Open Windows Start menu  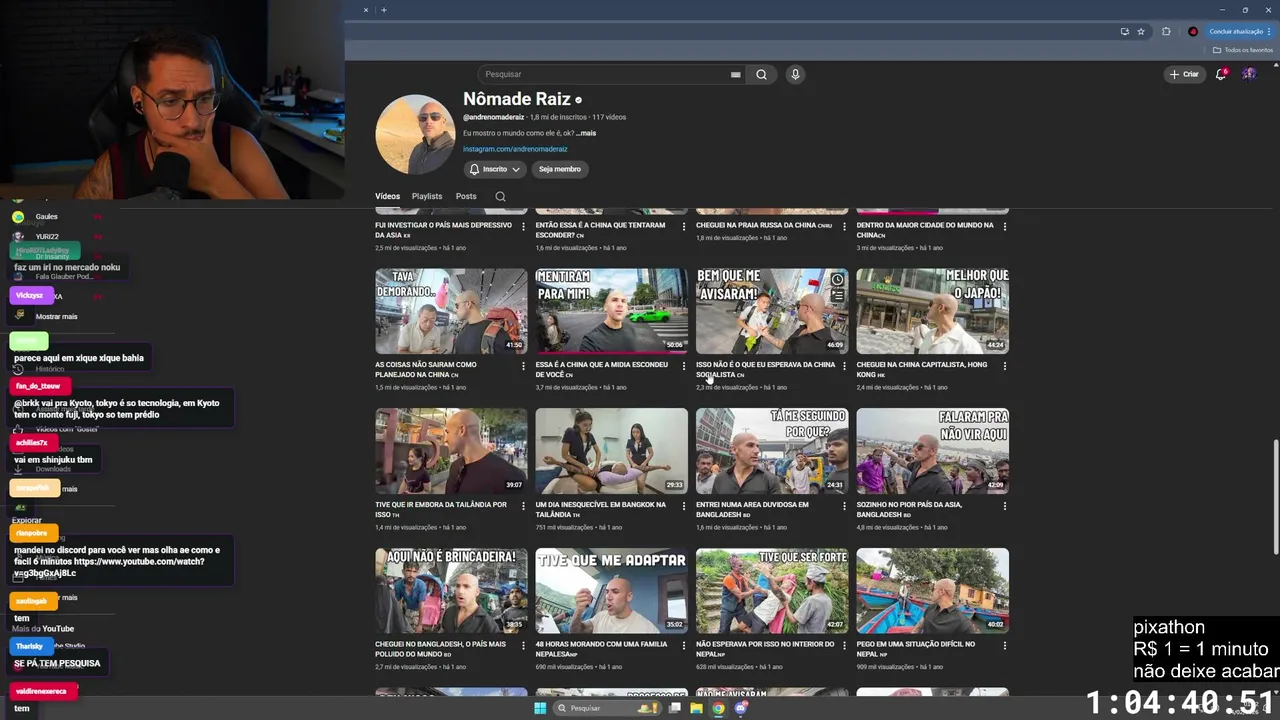(x=540, y=708)
